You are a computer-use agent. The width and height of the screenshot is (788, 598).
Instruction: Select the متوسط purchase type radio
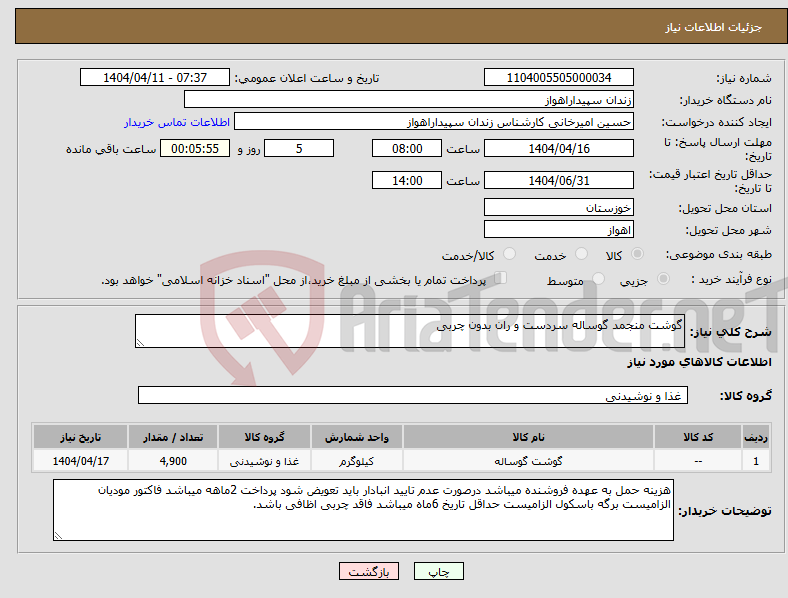point(599,278)
